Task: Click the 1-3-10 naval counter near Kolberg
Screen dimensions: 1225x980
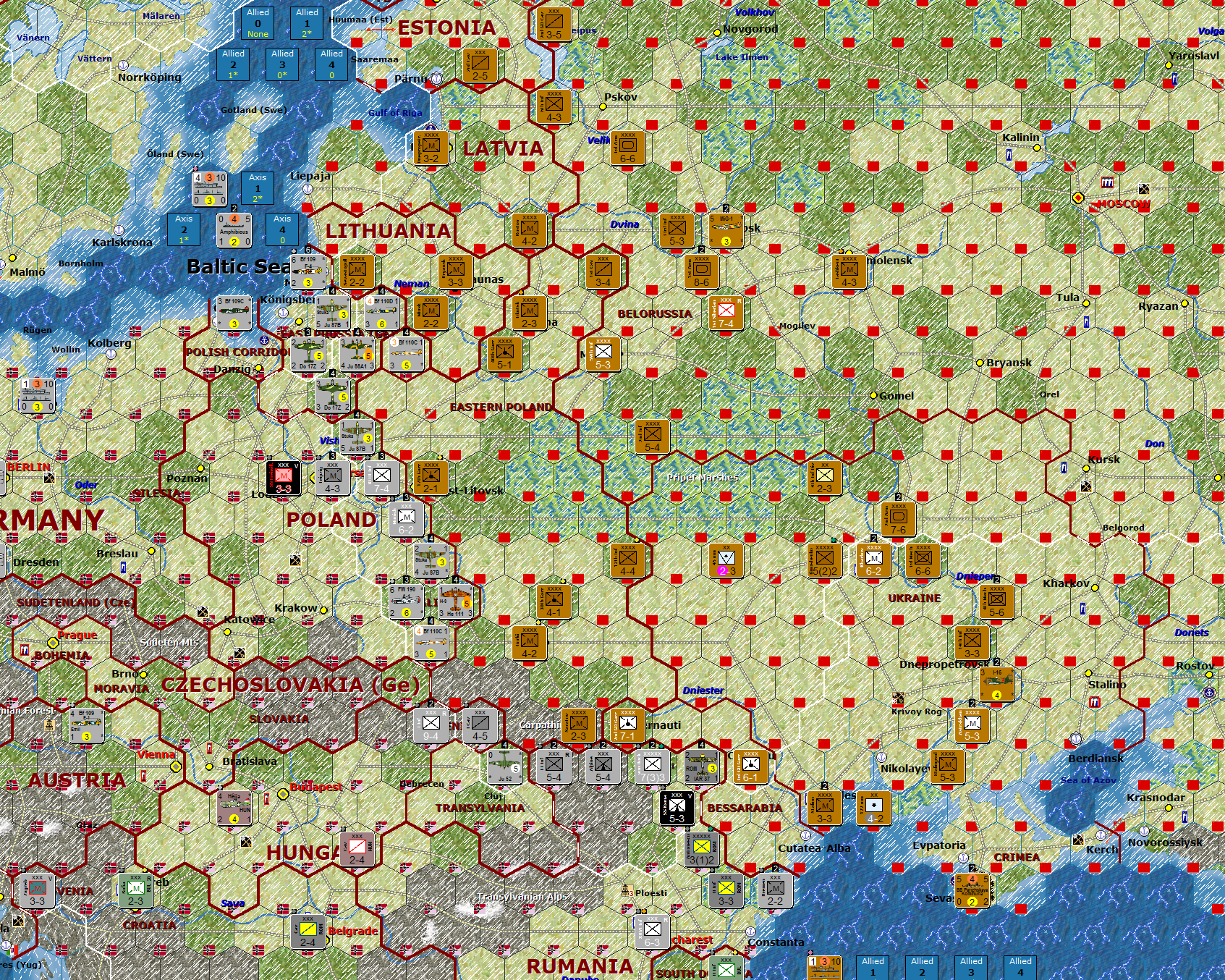Action: coord(37,395)
